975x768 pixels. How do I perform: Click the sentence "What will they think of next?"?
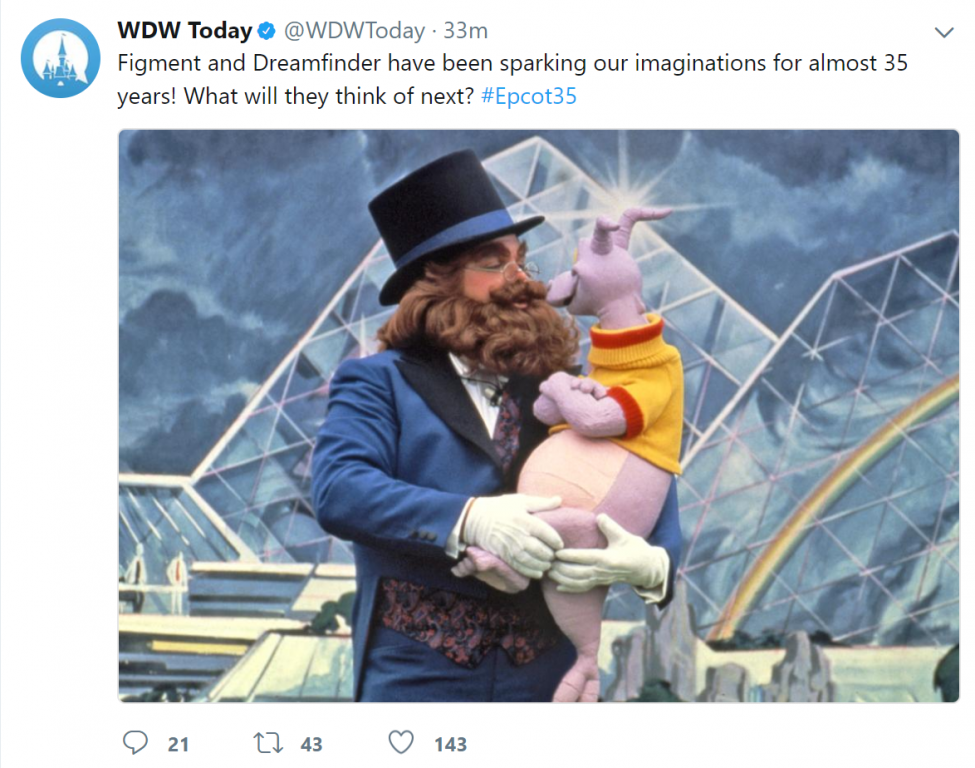pyautogui.click(x=329, y=96)
